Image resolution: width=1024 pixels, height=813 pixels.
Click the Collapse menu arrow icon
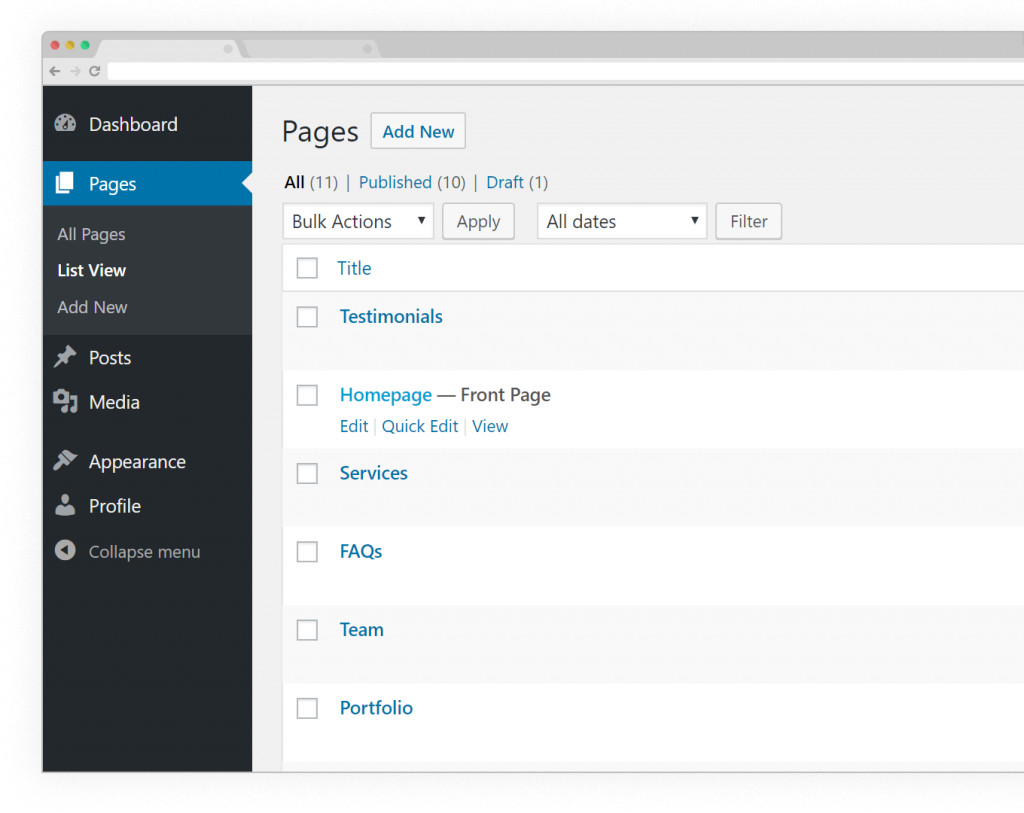coord(65,550)
